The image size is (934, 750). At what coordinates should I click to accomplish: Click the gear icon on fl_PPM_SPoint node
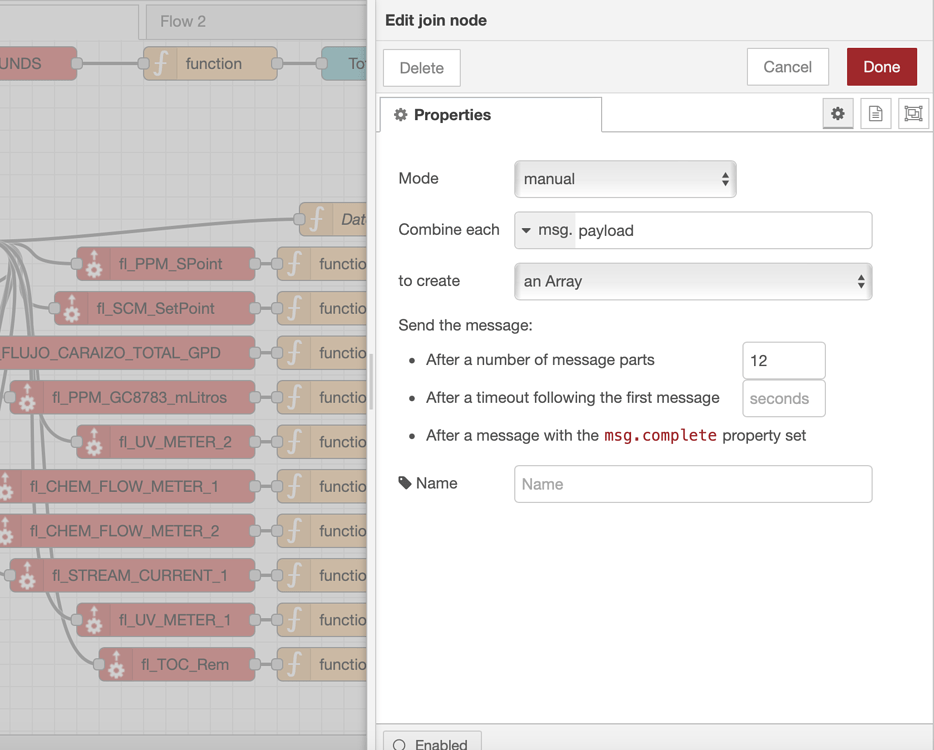93,264
